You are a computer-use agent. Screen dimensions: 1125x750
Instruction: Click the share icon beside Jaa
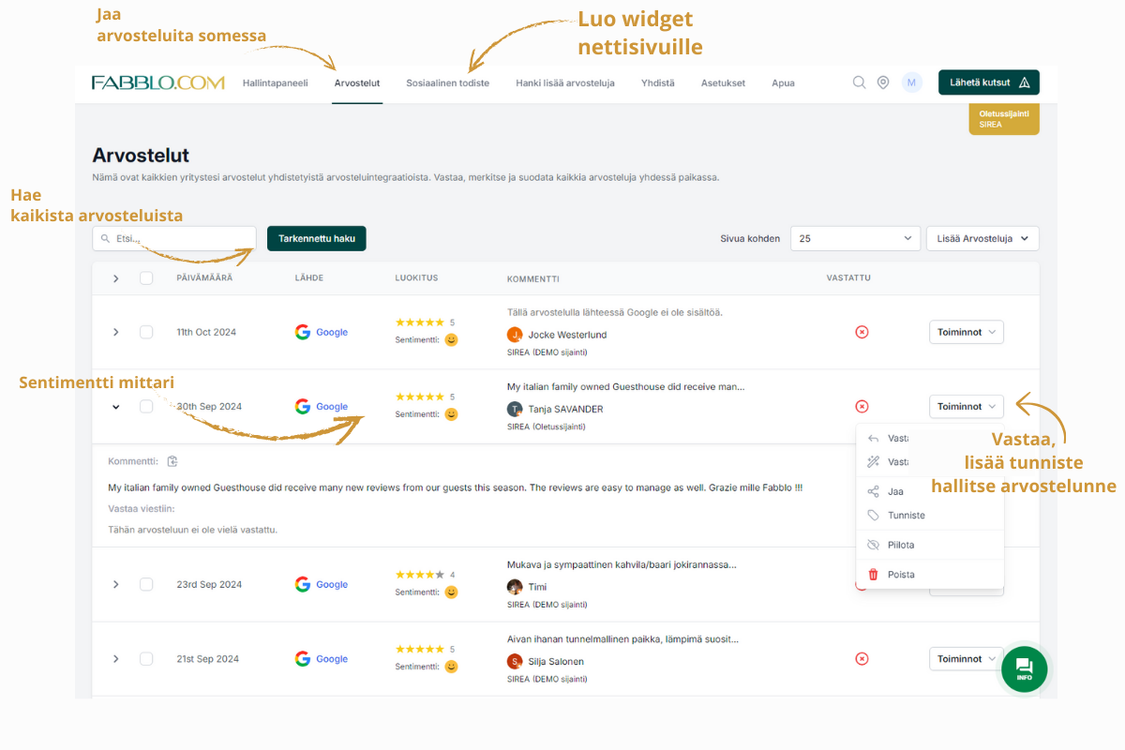click(x=873, y=492)
